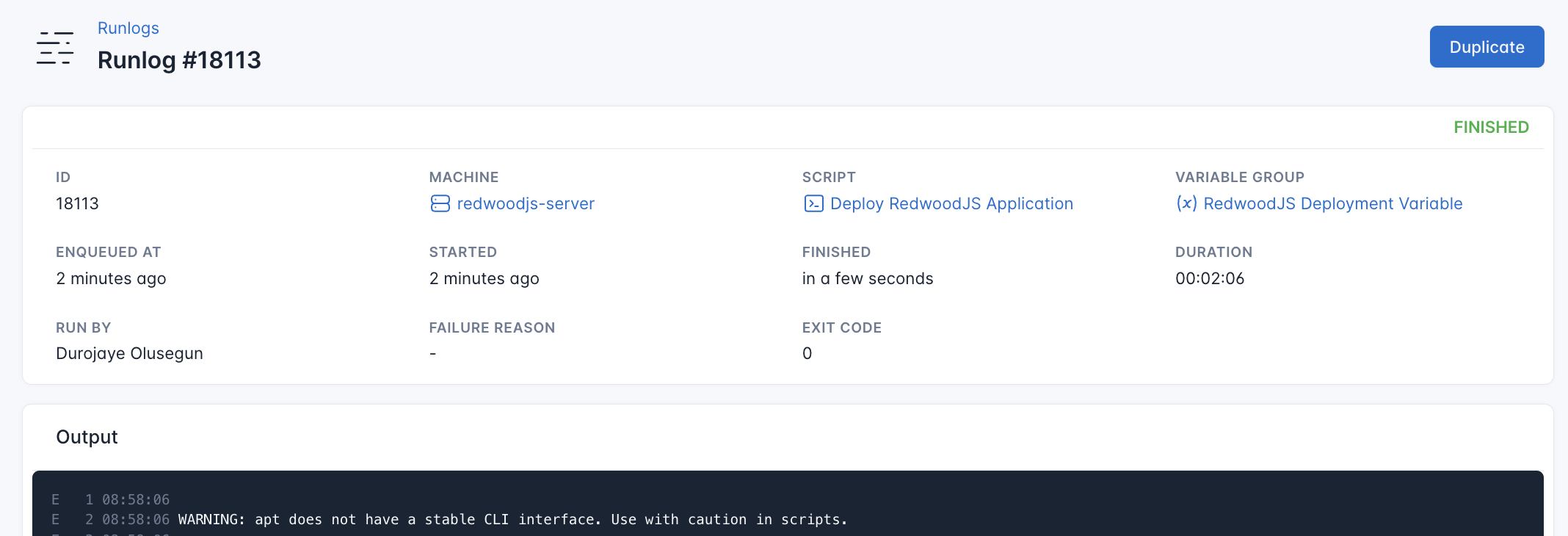1568x536 pixels.
Task: Click the ID value 18113
Action: click(x=77, y=203)
